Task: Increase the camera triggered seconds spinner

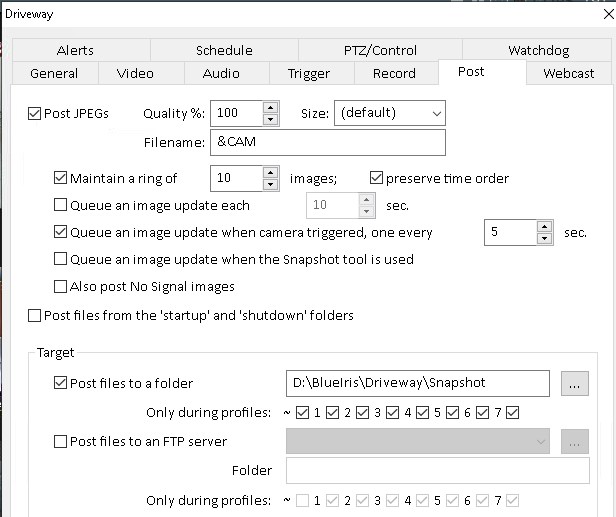Action: click(x=544, y=227)
